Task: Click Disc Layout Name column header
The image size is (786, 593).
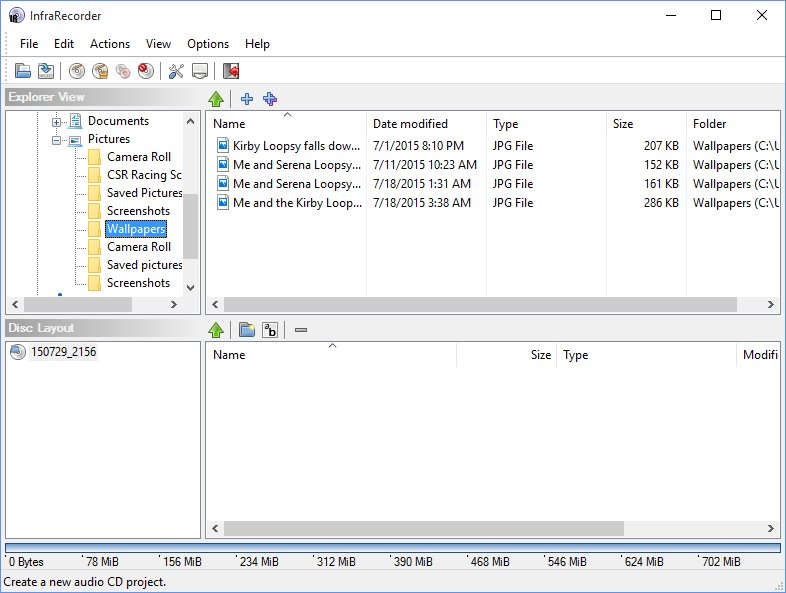Action: (x=331, y=354)
